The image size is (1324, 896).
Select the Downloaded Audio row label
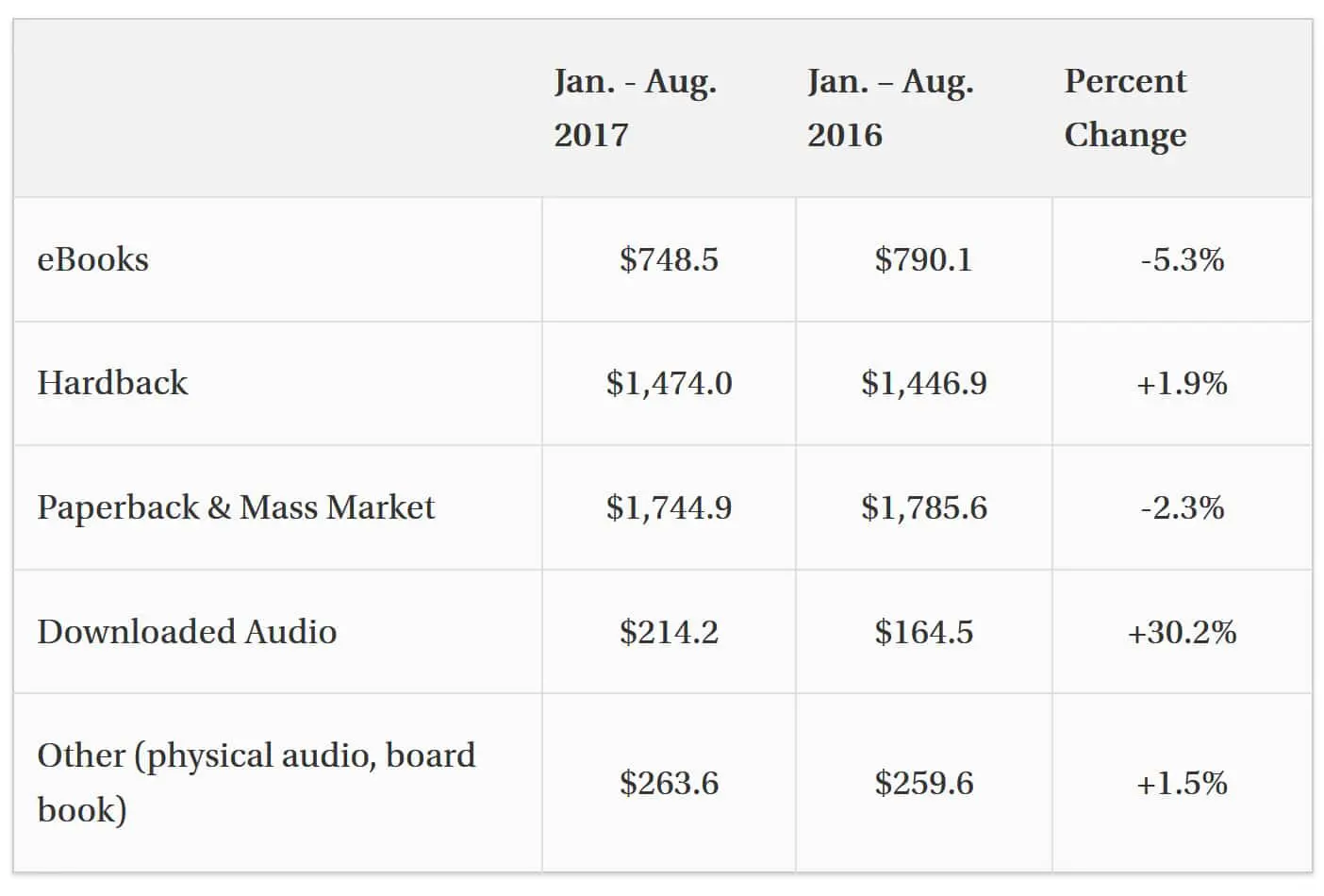coord(187,631)
